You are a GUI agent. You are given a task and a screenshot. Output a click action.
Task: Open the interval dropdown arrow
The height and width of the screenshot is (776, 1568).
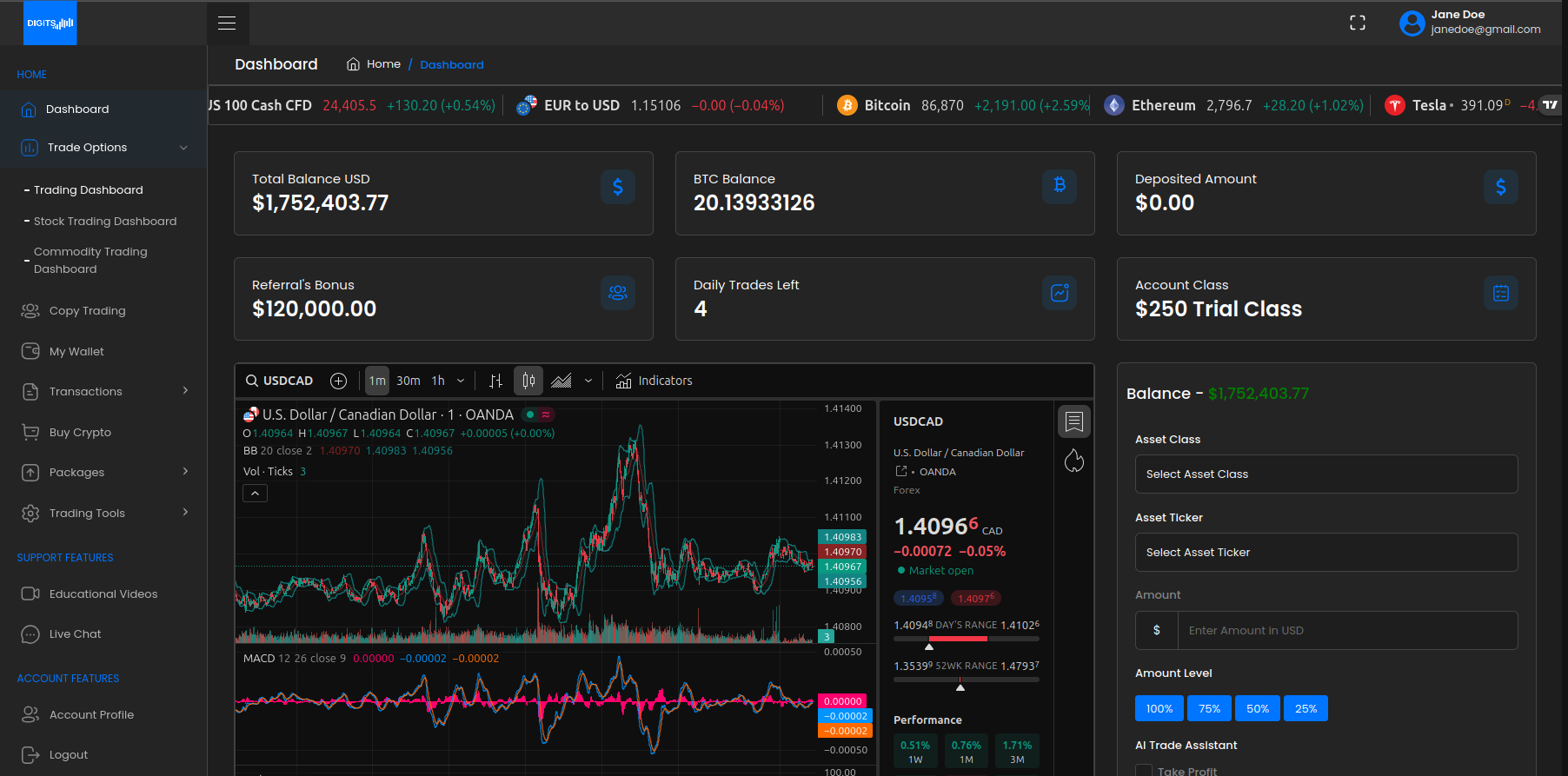pos(461,381)
